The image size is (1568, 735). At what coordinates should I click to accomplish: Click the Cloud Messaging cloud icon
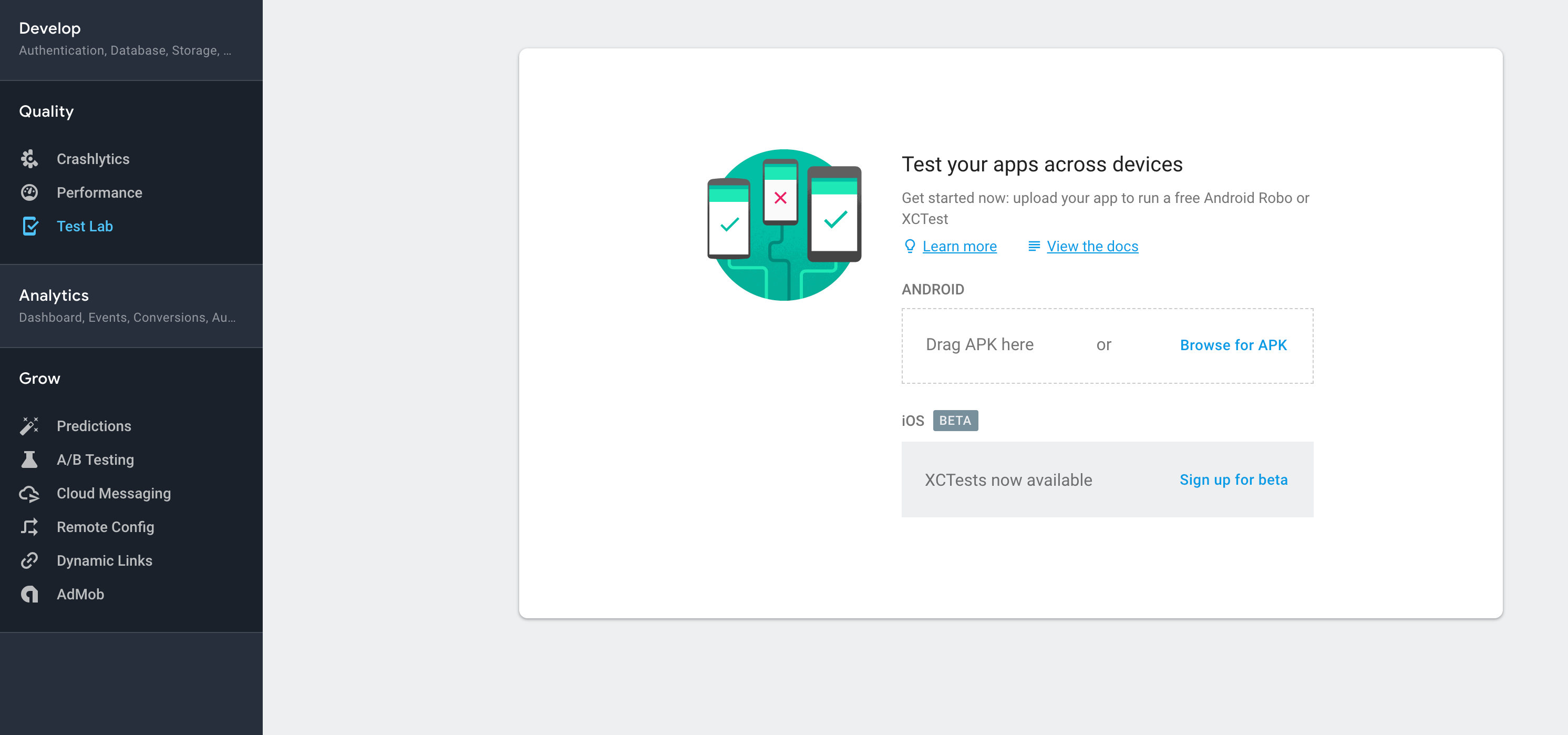(29, 493)
